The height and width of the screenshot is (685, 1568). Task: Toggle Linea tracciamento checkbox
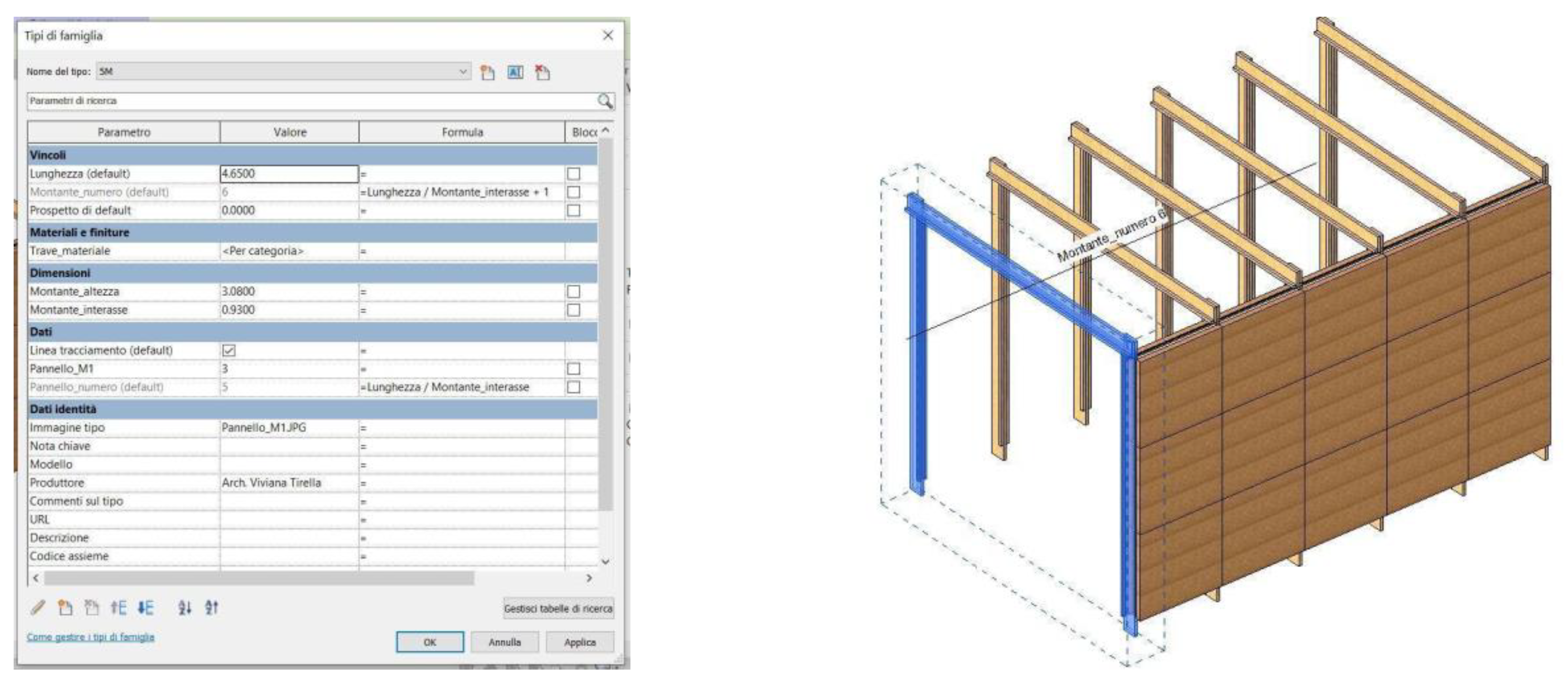[x=229, y=351]
